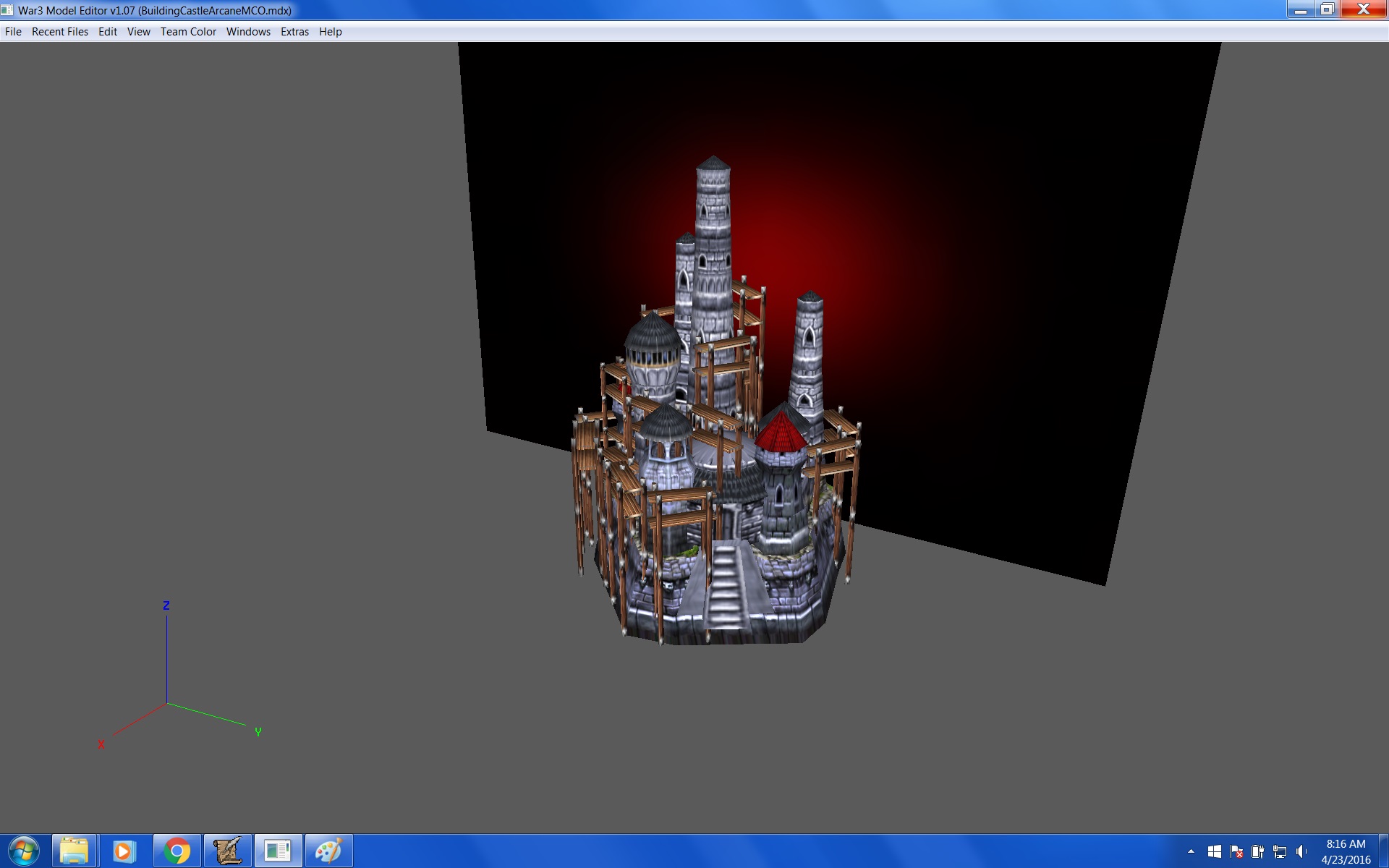Open the network tray icon
The width and height of the screenshot is (1389, 868).
tap(1280, 851)
